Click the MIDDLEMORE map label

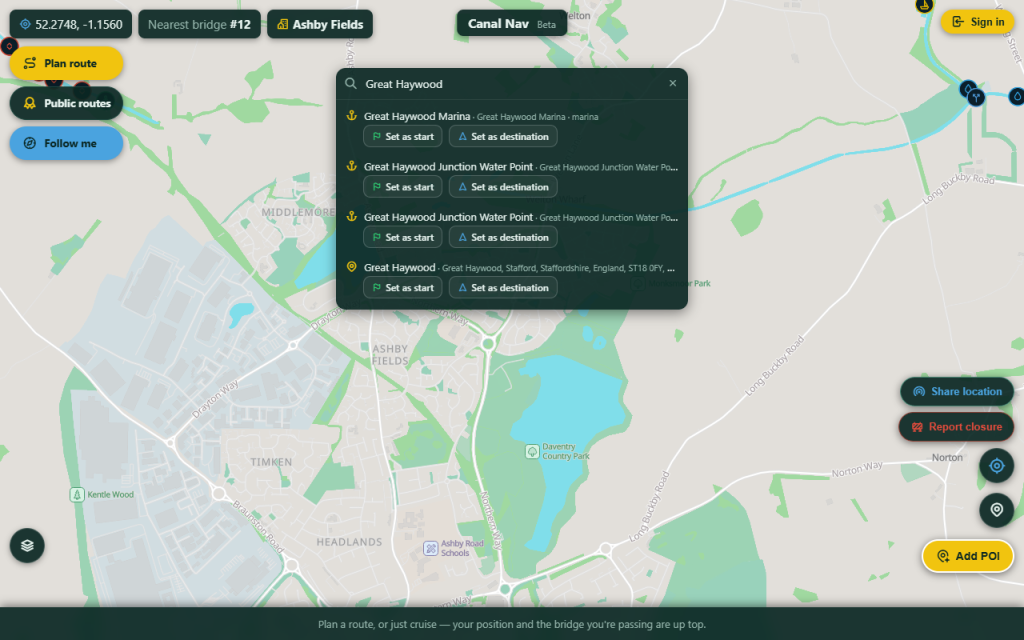[298, 212]
